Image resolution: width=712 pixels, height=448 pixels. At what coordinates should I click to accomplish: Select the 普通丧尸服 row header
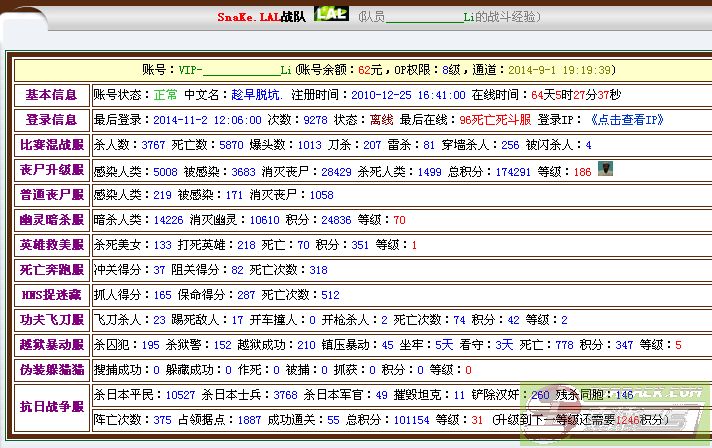(x=50, y=195)
